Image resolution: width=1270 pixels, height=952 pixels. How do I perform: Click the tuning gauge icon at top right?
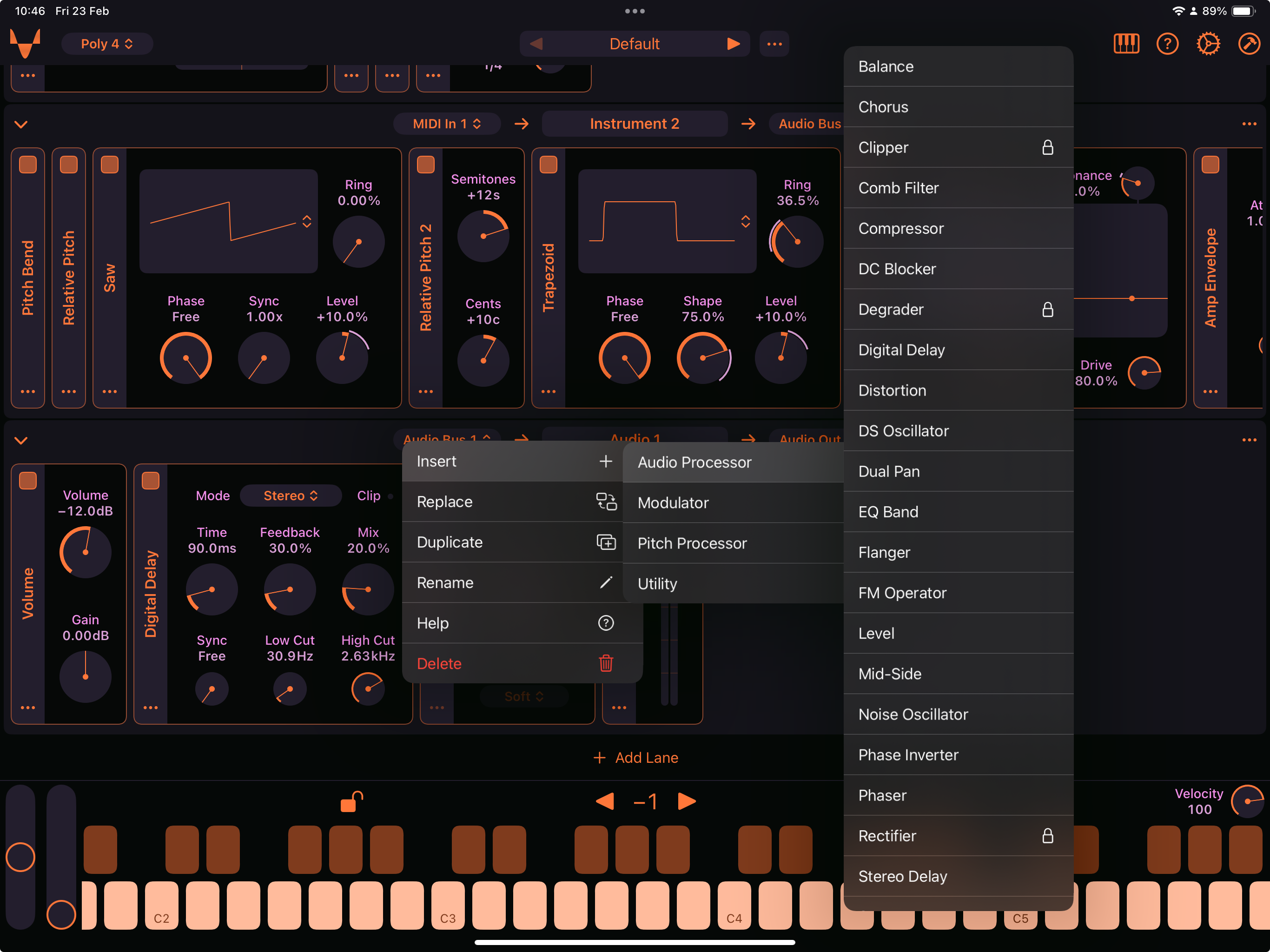click(x=1249, y=44)
